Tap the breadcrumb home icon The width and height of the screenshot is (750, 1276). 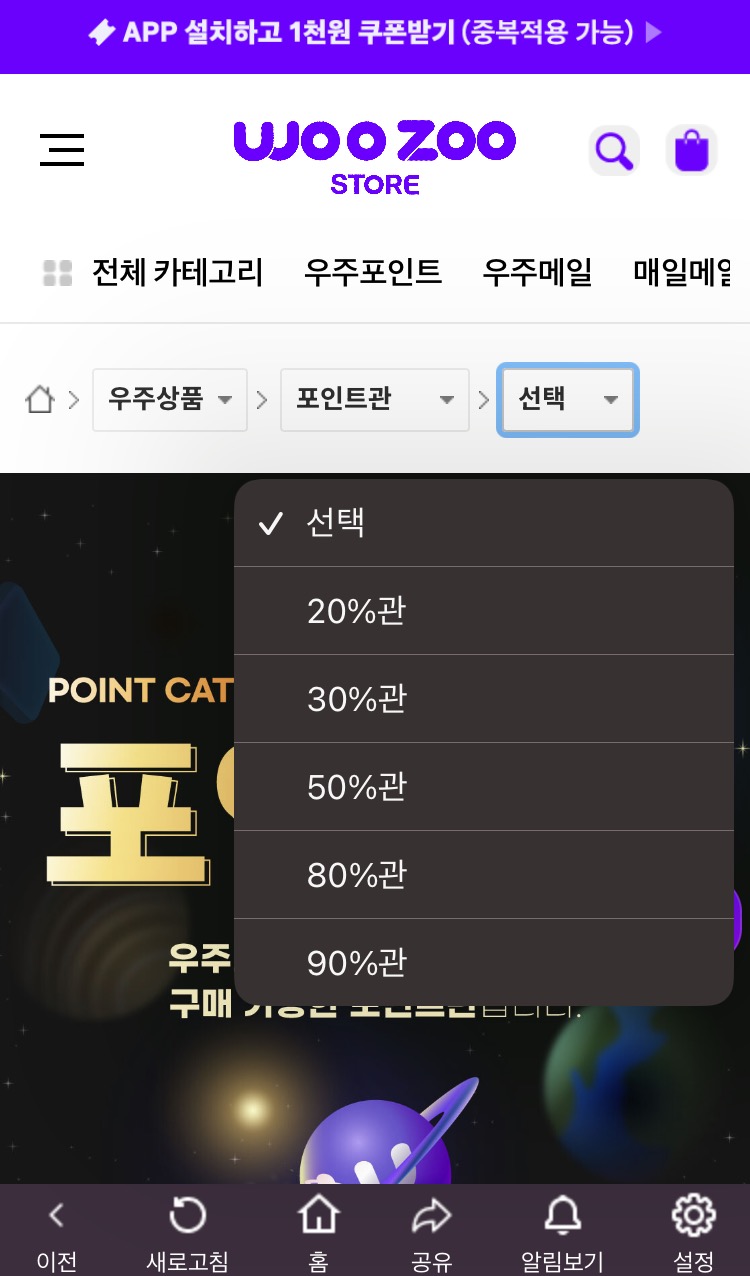pyautogui.click(x=39, y=400)
